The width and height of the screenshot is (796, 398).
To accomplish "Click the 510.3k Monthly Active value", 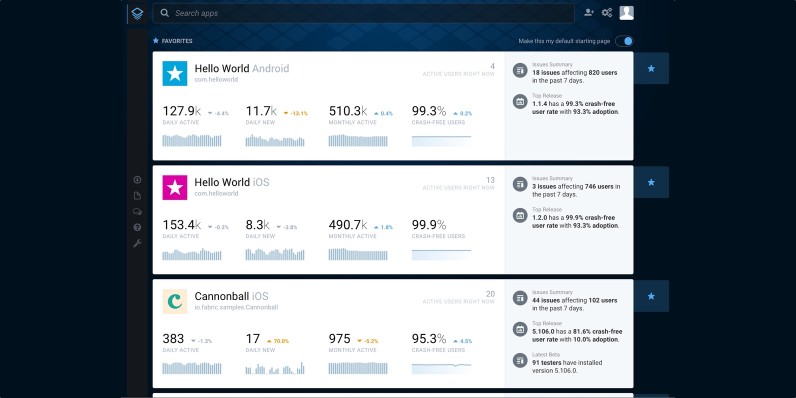I will (x=348, y=111).
